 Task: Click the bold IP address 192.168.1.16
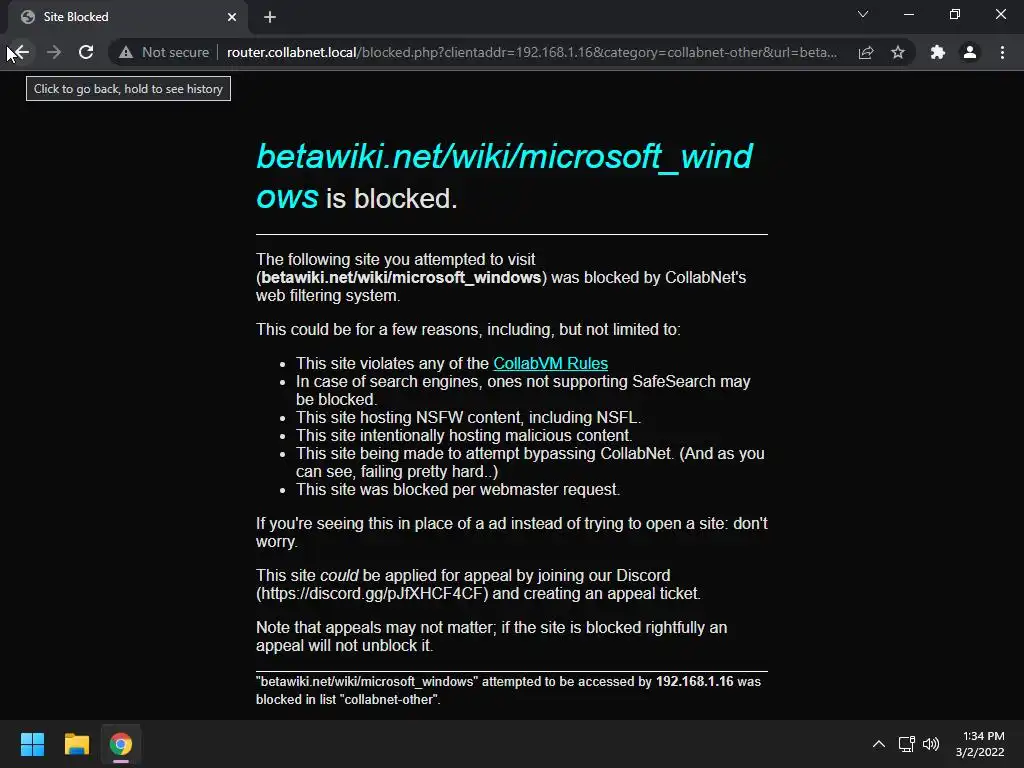(x=695, y=681)
